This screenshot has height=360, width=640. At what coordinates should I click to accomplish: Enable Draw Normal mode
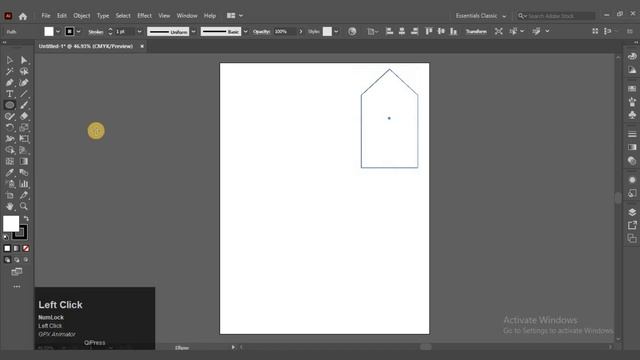coord(7,260)
